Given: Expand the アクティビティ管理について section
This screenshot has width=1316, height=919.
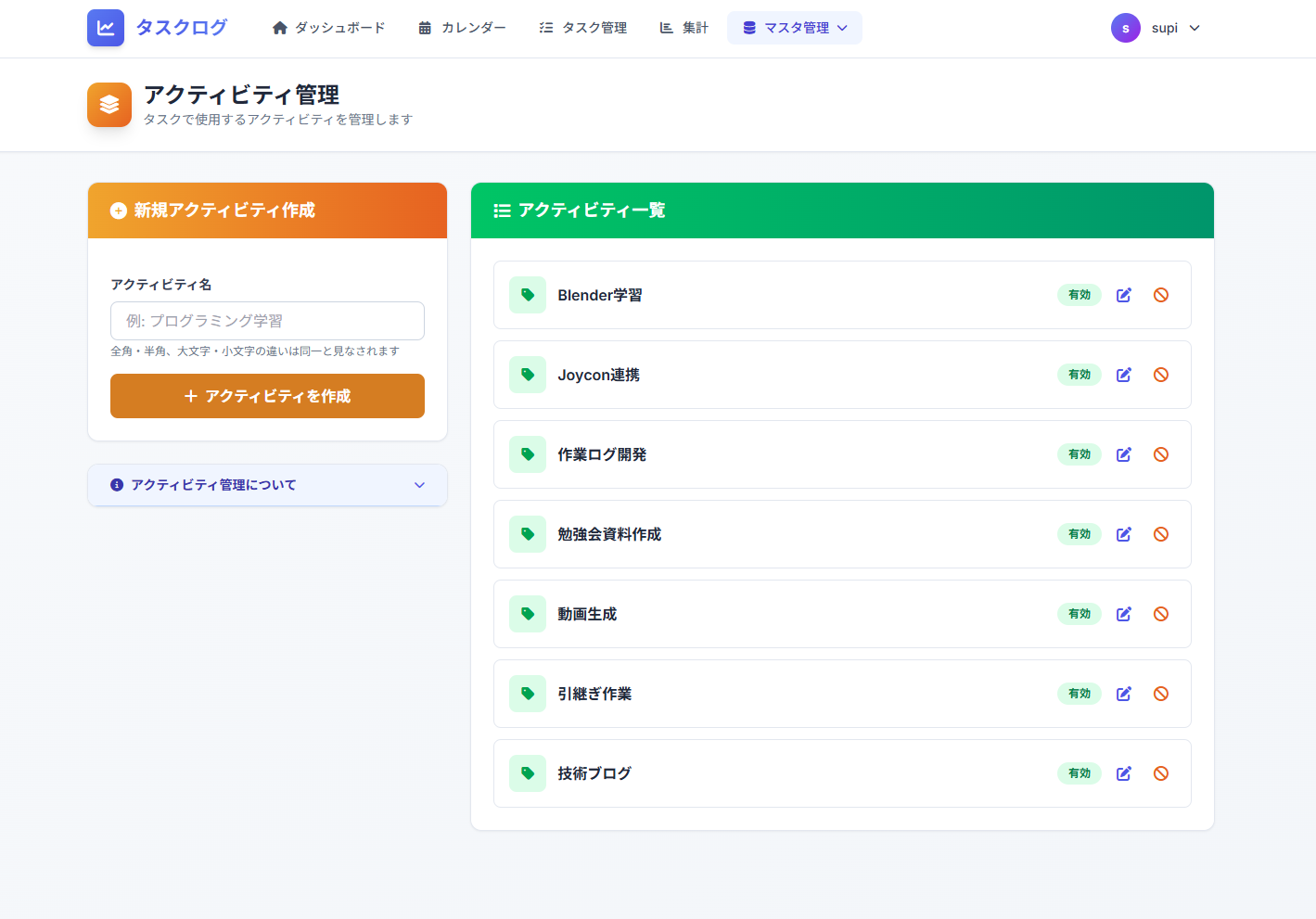Looking at the screenshot, I should 267,485.
